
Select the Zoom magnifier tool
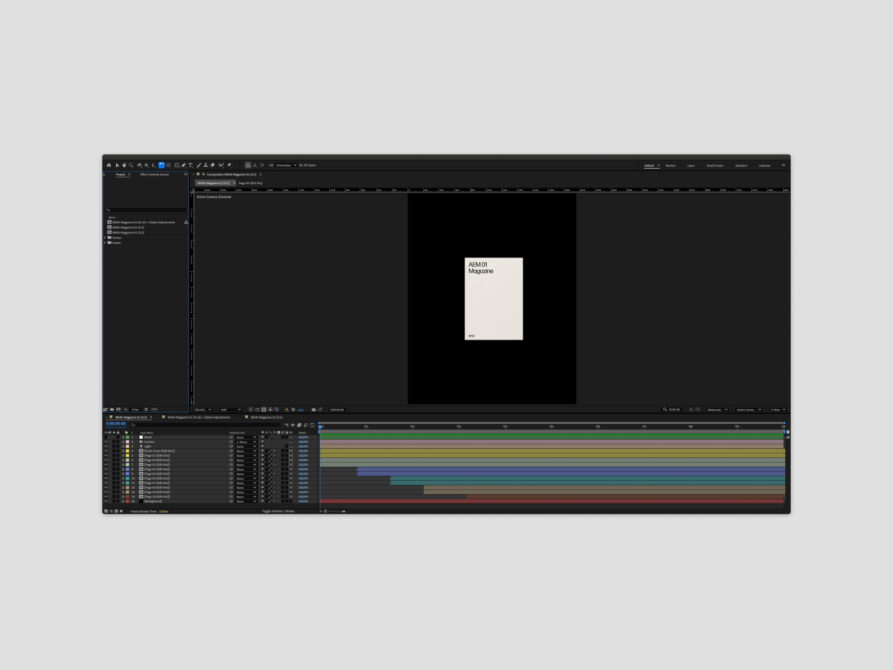[x=131, y=165]
